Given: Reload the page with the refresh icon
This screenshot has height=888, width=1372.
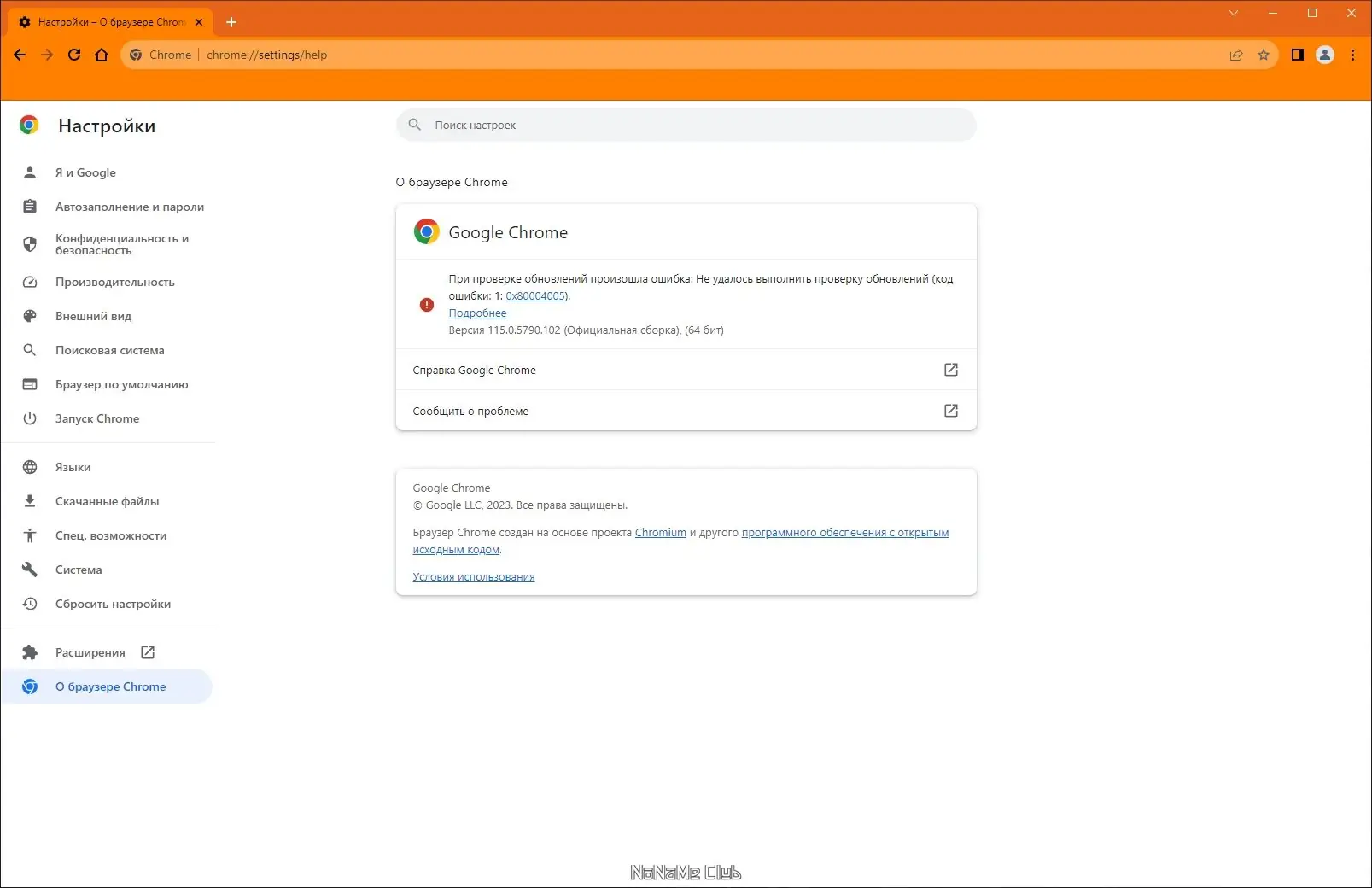Looking at the screenshot, I should coord(74,55).
